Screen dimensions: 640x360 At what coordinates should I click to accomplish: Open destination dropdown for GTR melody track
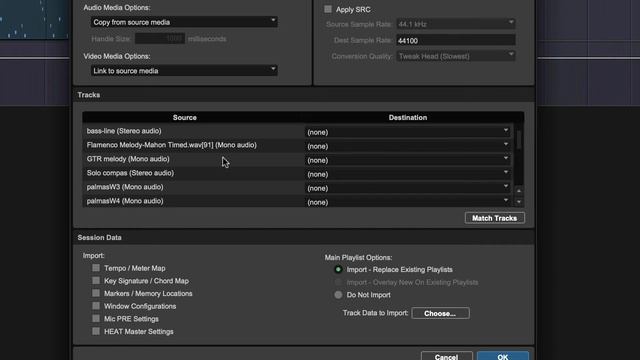[x=408, y=160]
